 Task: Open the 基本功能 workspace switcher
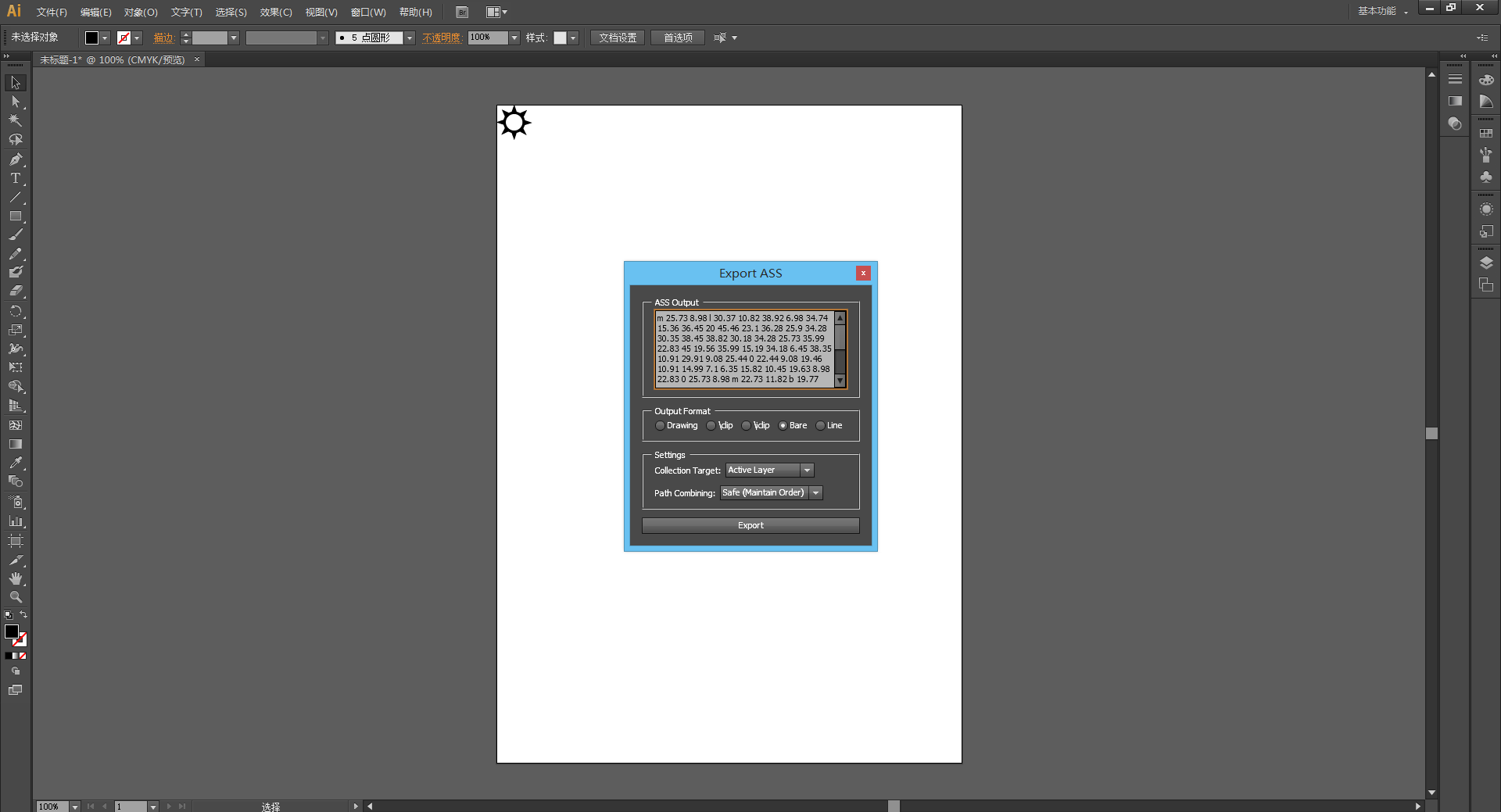[x=1382, y=12]
